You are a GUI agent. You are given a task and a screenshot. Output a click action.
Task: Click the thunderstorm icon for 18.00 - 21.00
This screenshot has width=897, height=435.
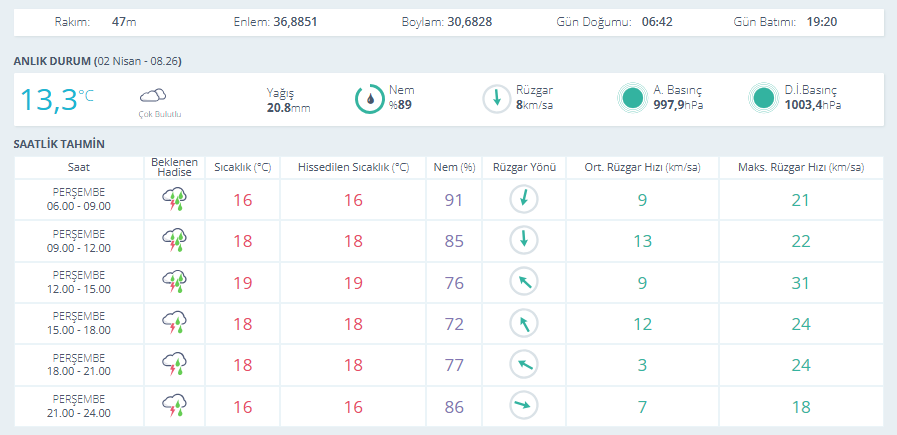click(174, 364)
